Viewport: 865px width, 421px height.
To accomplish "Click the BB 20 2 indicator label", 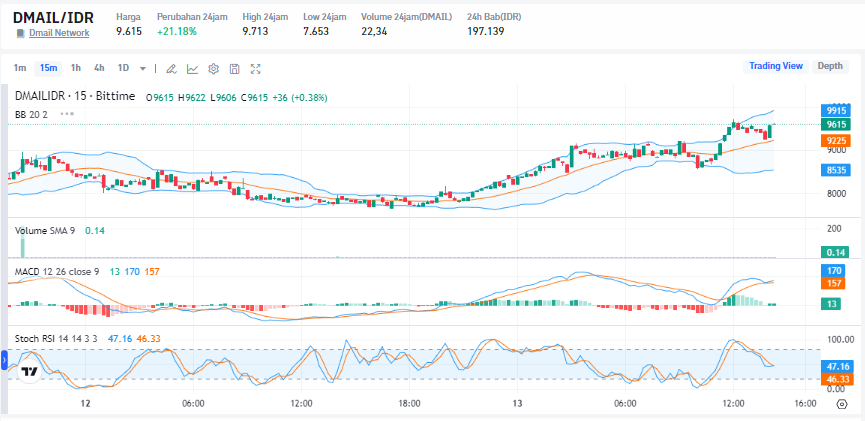I will tap(33, 114).
